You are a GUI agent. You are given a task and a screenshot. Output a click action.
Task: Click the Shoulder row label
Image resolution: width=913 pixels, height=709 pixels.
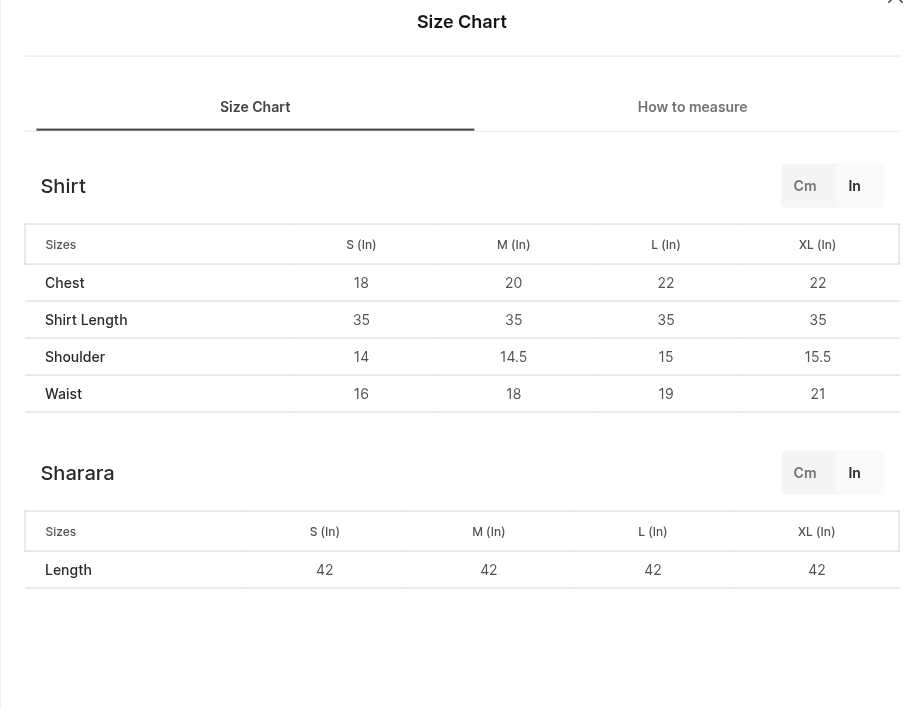tap(75, 357)
